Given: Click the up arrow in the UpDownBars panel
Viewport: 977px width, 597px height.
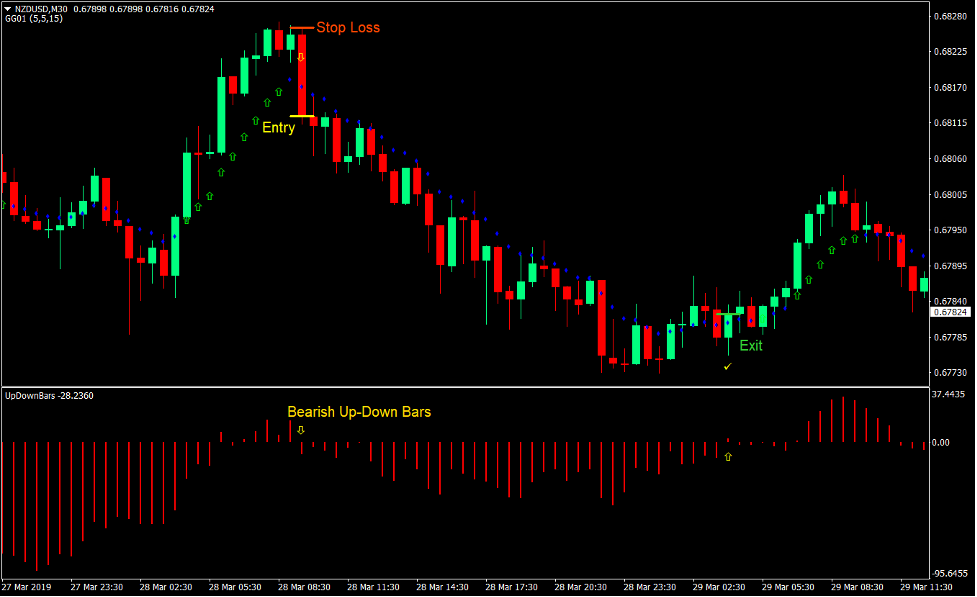Looking at the screenshot, I should tap(728, 456).
